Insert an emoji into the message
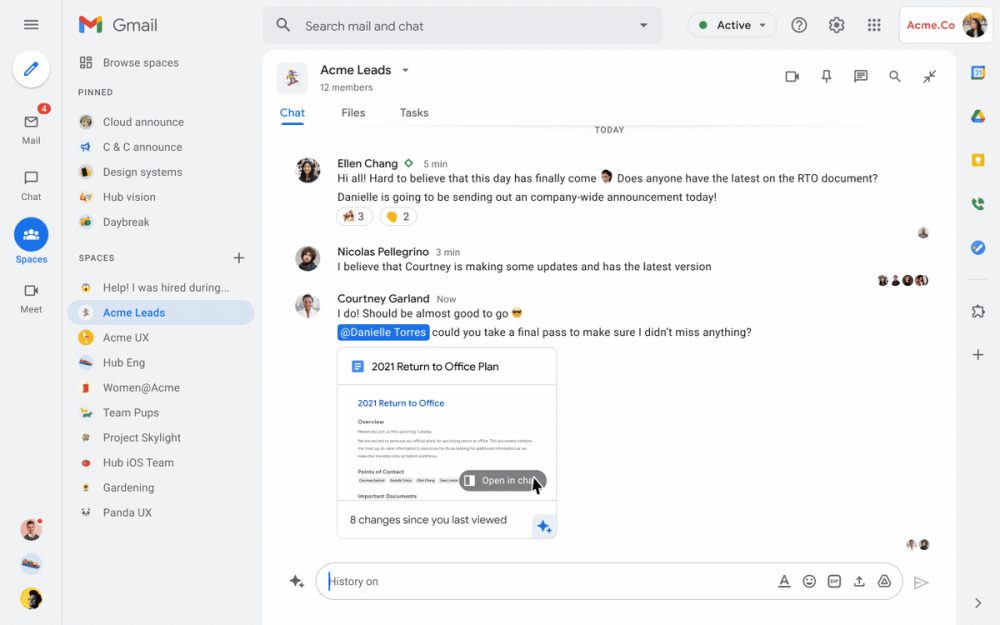 click(x=809, y=581)
